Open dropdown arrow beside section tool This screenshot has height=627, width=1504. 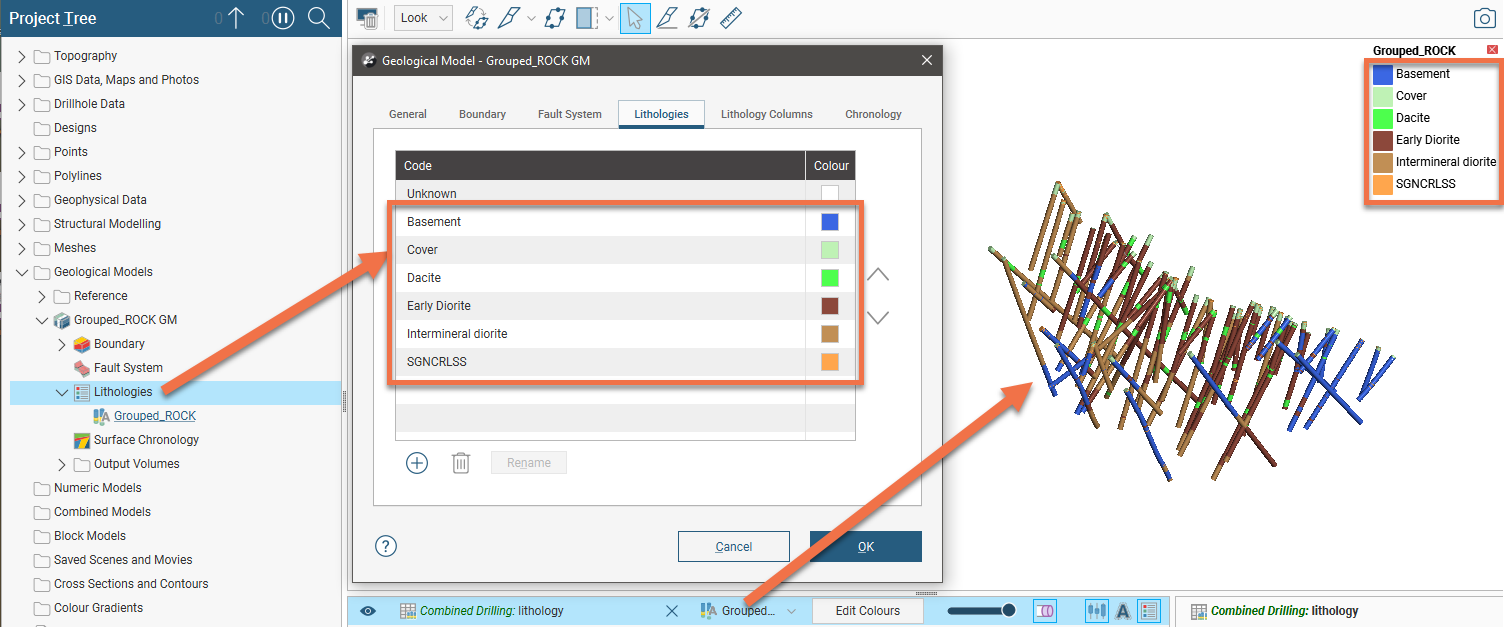pos(609,19)
